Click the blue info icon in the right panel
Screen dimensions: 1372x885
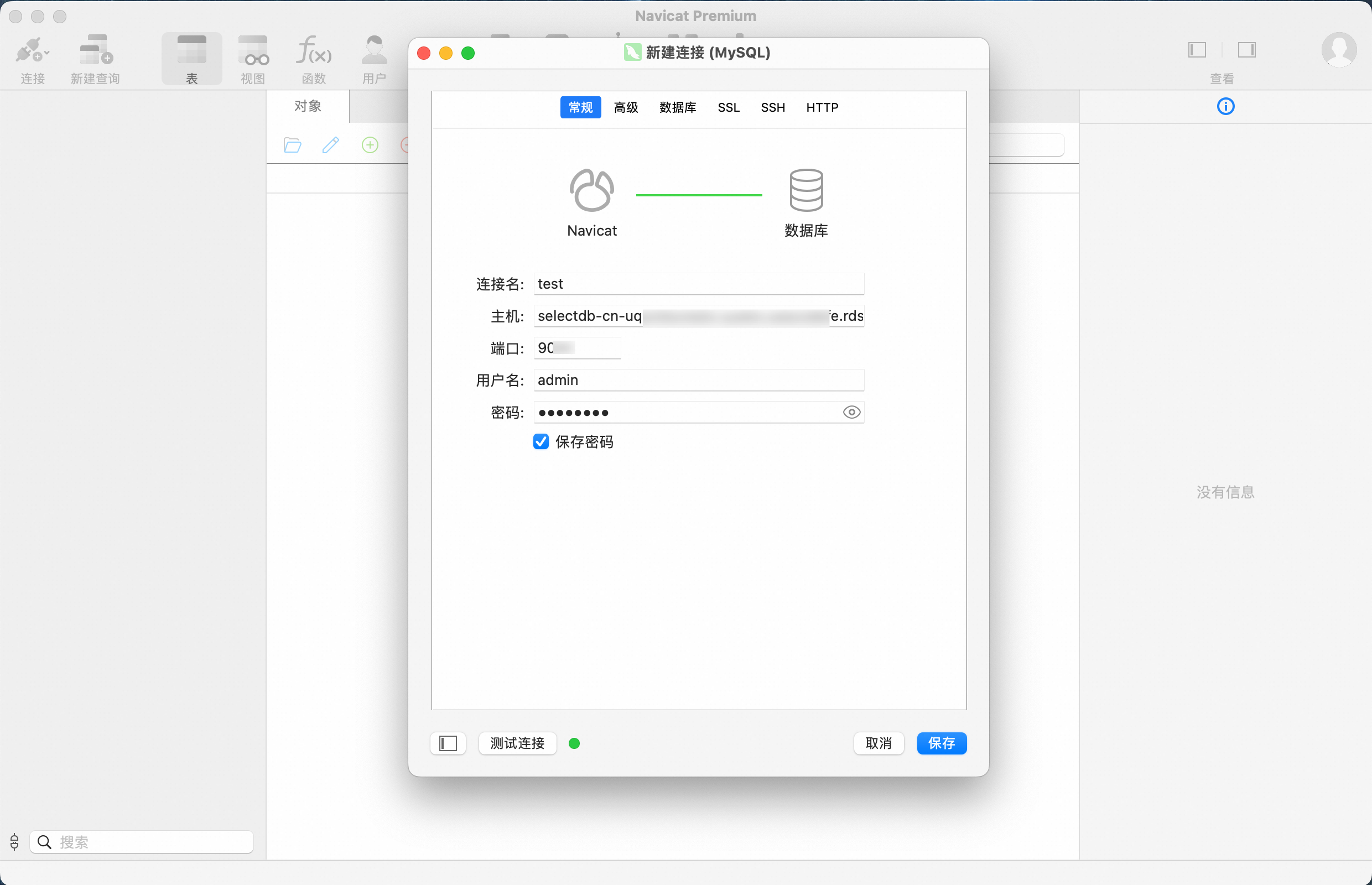(1225, 106)
